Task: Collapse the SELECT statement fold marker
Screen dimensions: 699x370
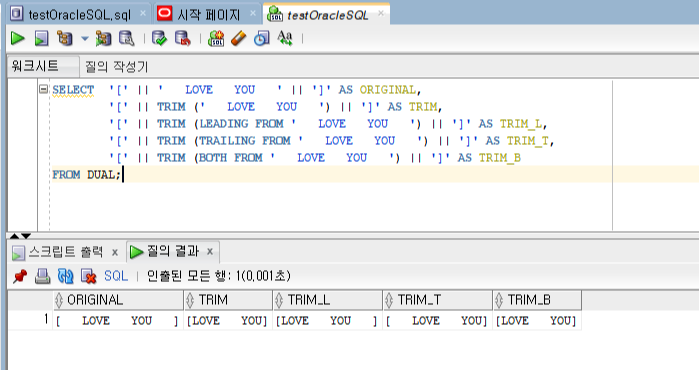Action: (43, 89)
